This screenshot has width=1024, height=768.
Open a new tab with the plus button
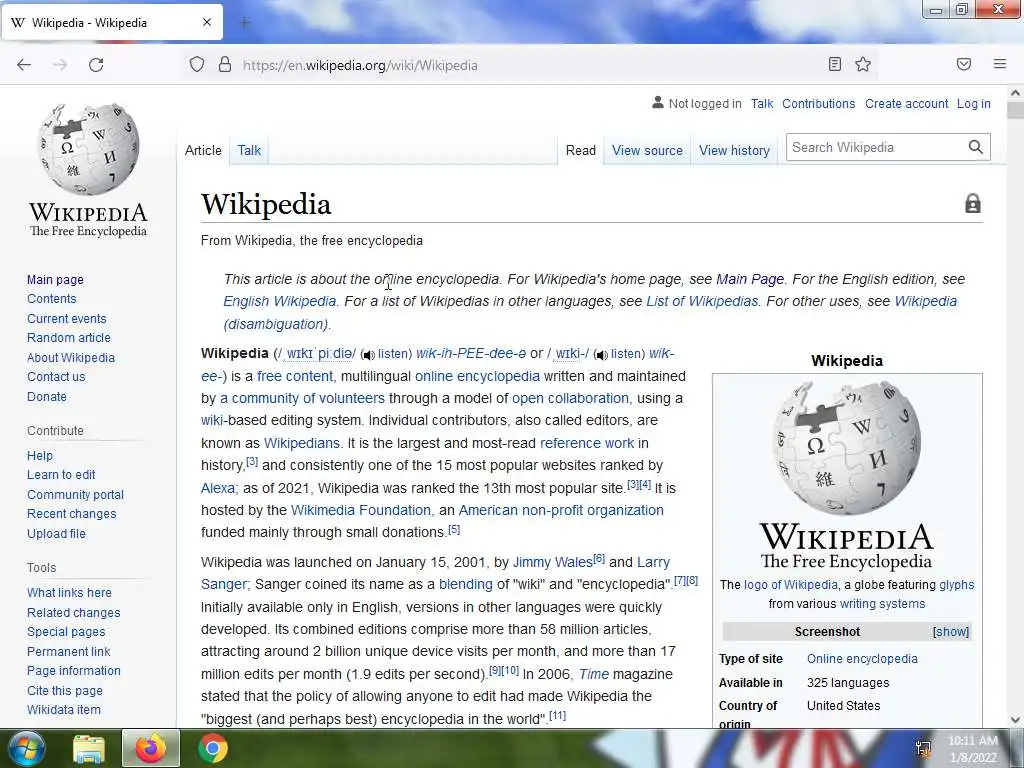click(245, 23)
